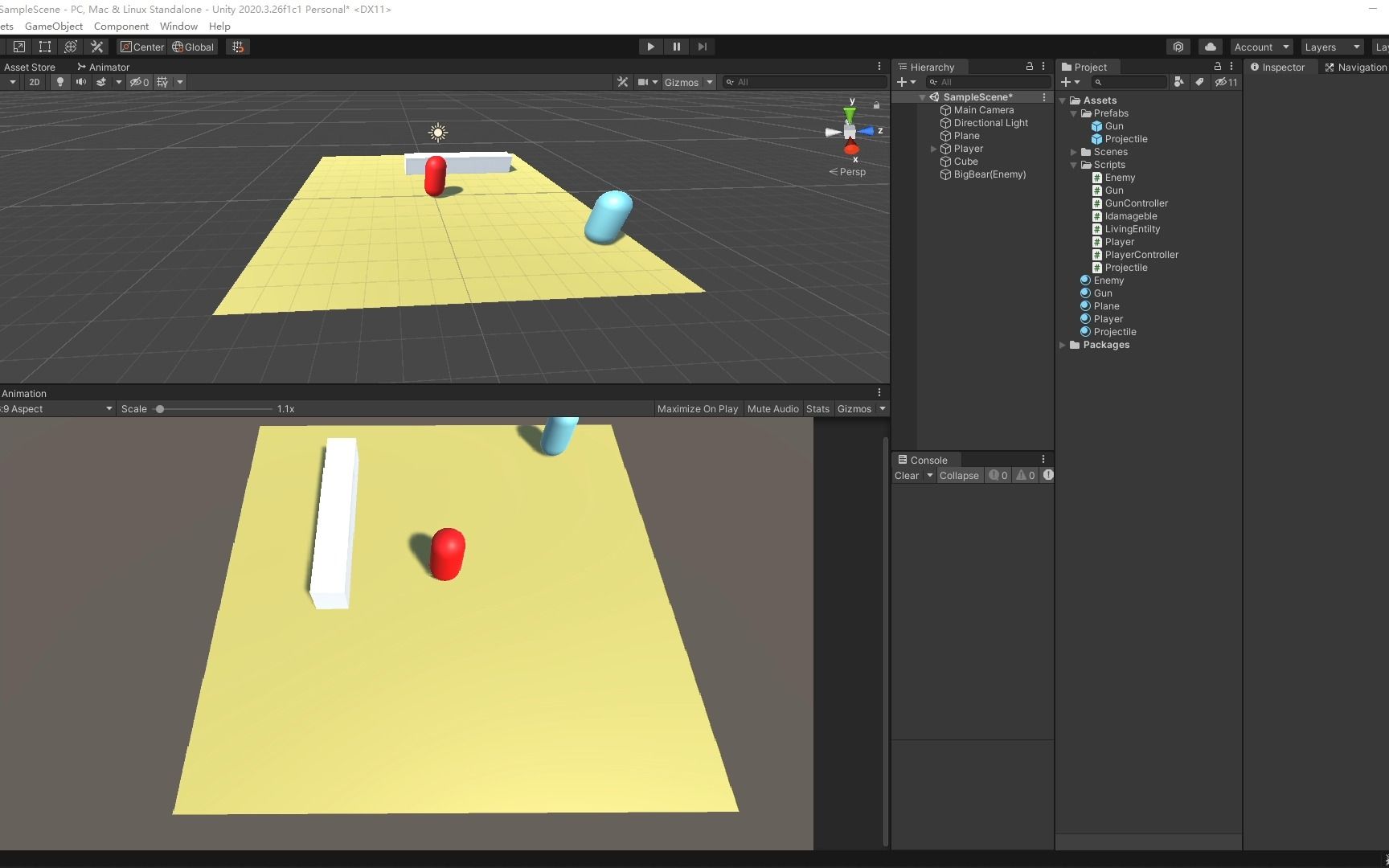This screenshot has width=1389, height=868.
Task: Click Clear in the Console panel
Action: coord(907,475)
